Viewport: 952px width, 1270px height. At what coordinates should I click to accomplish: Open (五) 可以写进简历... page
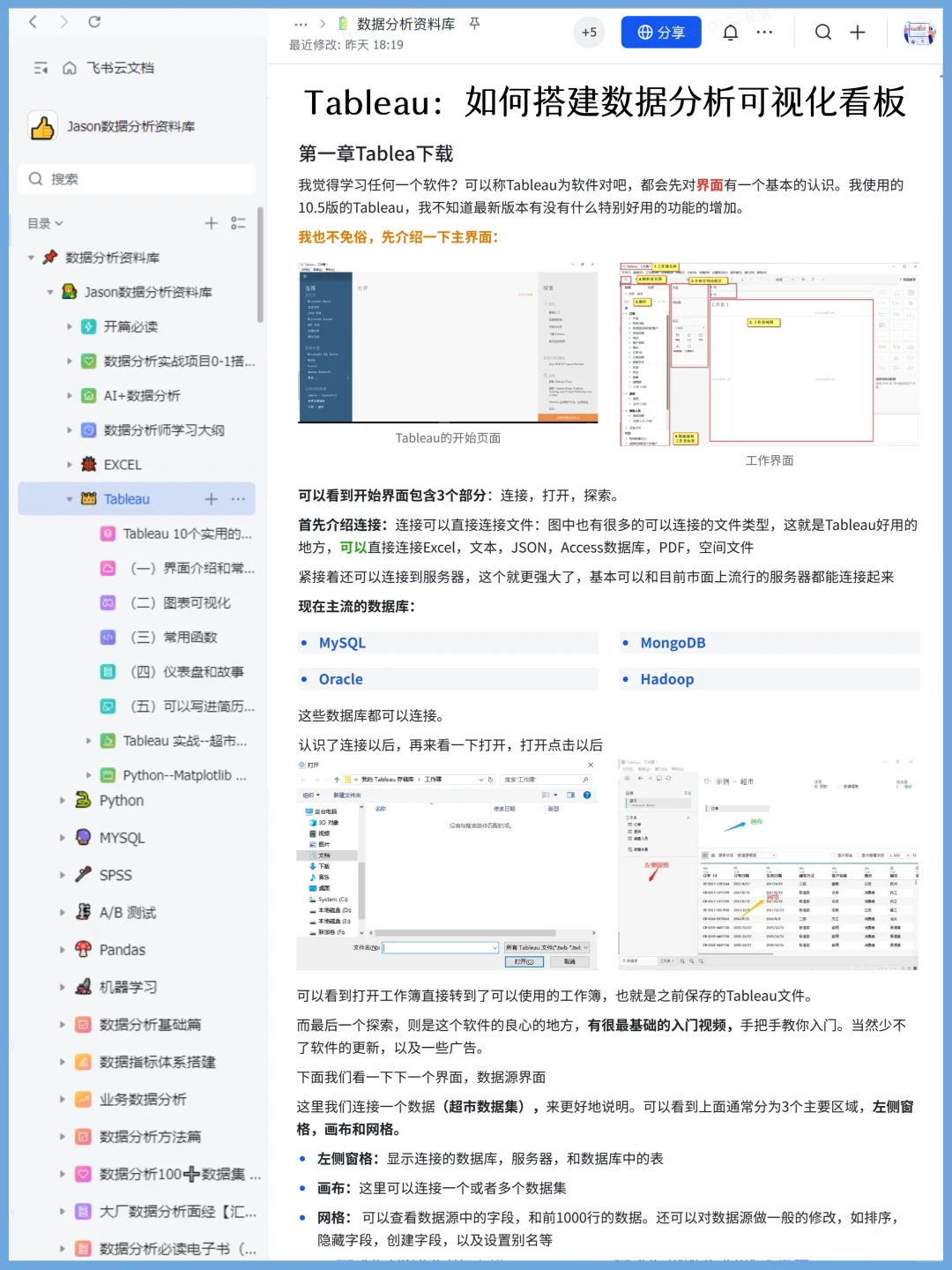pos(192,706)
